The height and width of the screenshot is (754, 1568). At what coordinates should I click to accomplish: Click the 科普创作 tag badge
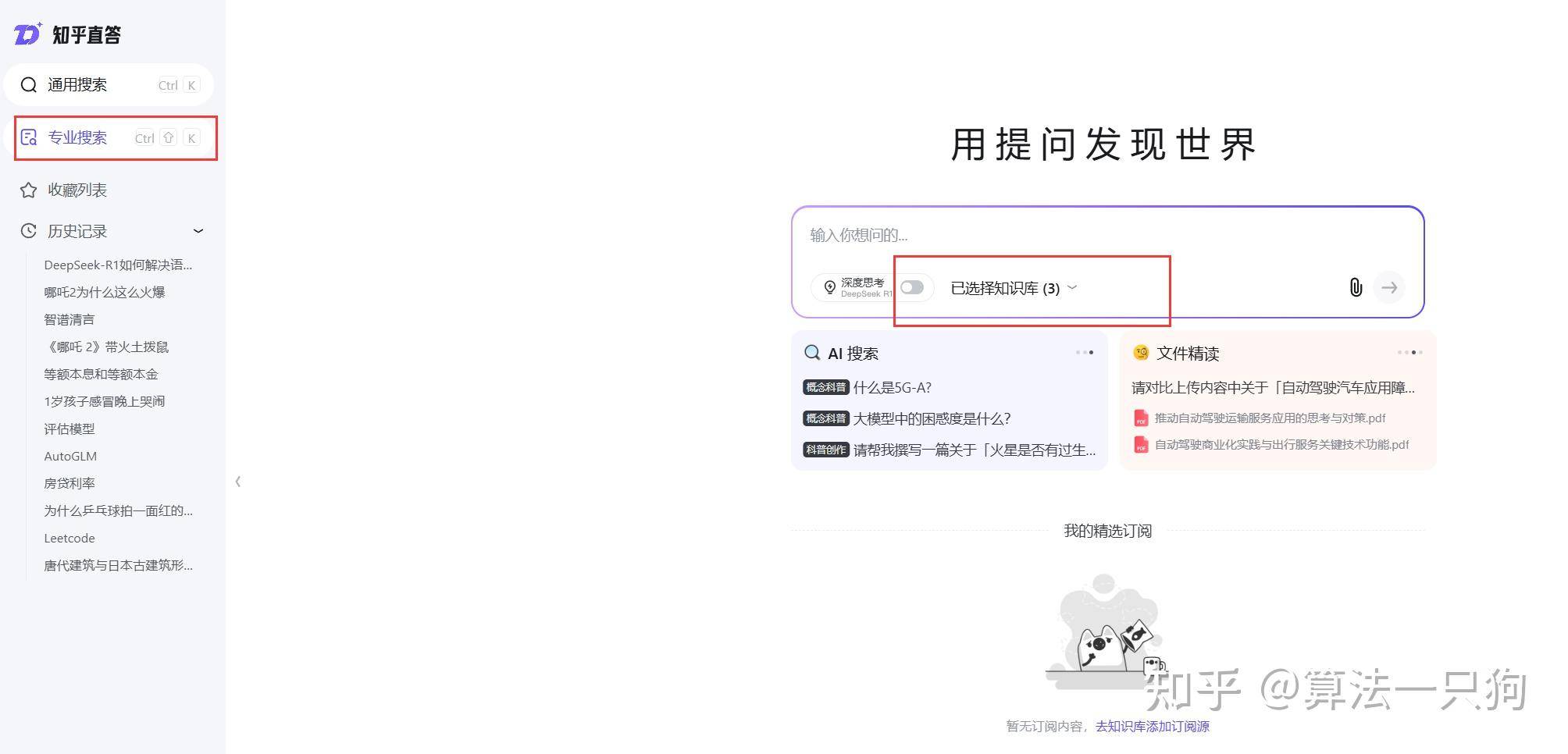[x=825, y=450]
